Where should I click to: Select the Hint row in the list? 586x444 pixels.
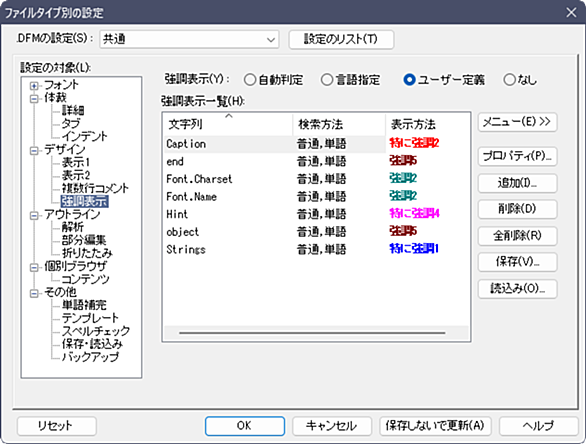(x=316, y=214)
